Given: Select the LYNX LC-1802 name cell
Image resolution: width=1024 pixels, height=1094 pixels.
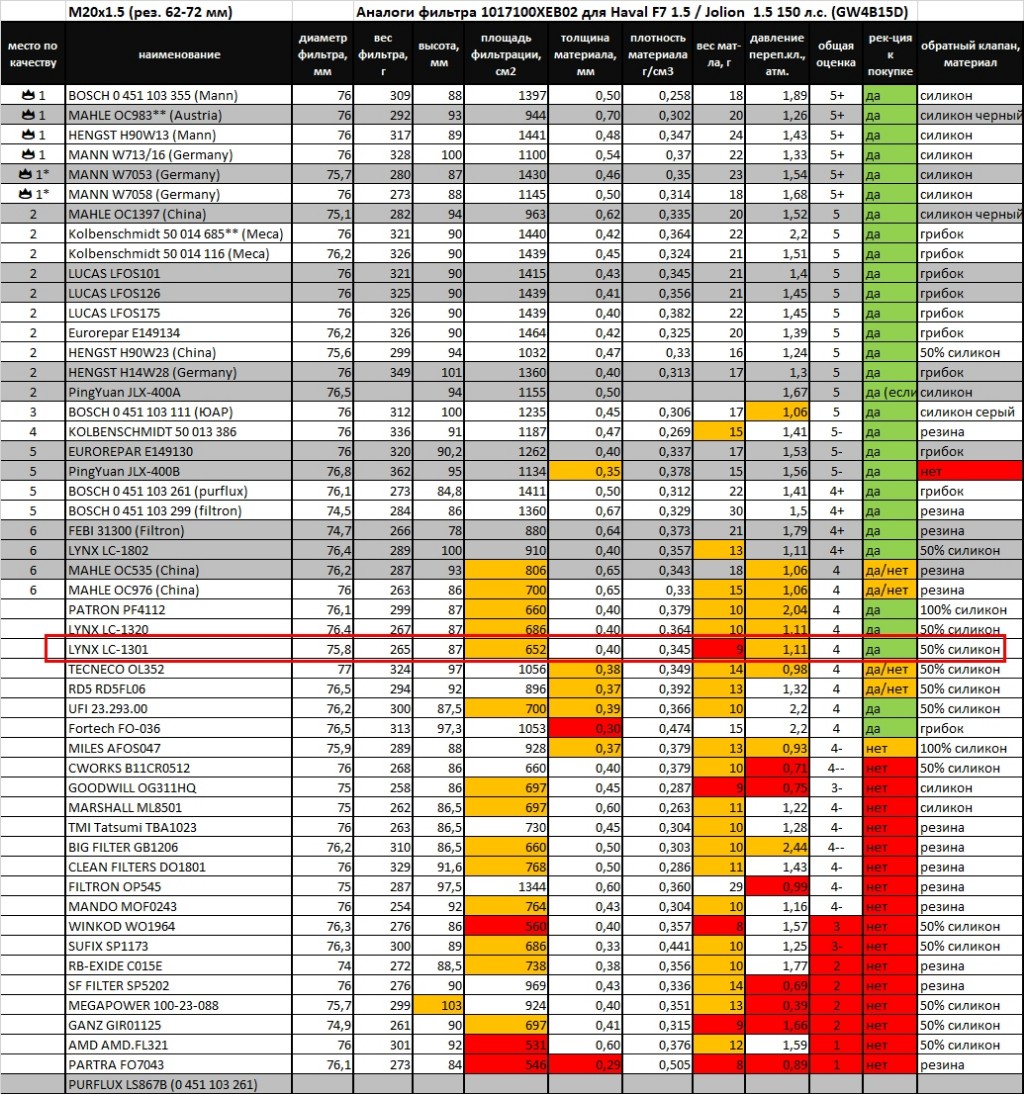Looking at the screenshot, I should coord(179,550).
